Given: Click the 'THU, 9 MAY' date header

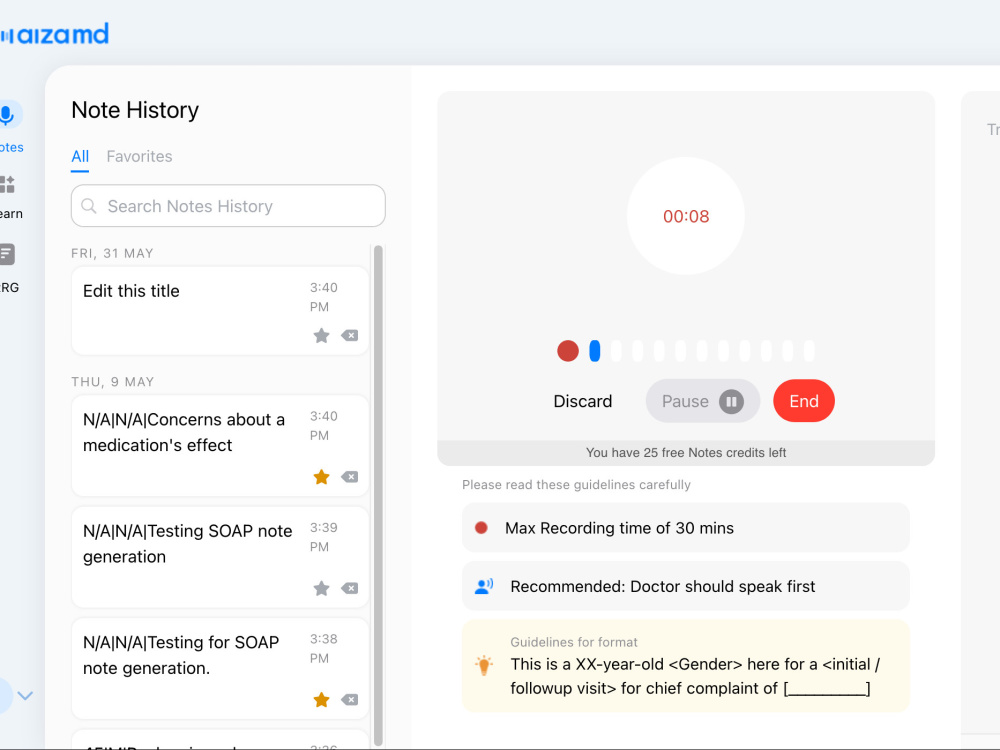Looking at the screenshot, I should 113,382.
